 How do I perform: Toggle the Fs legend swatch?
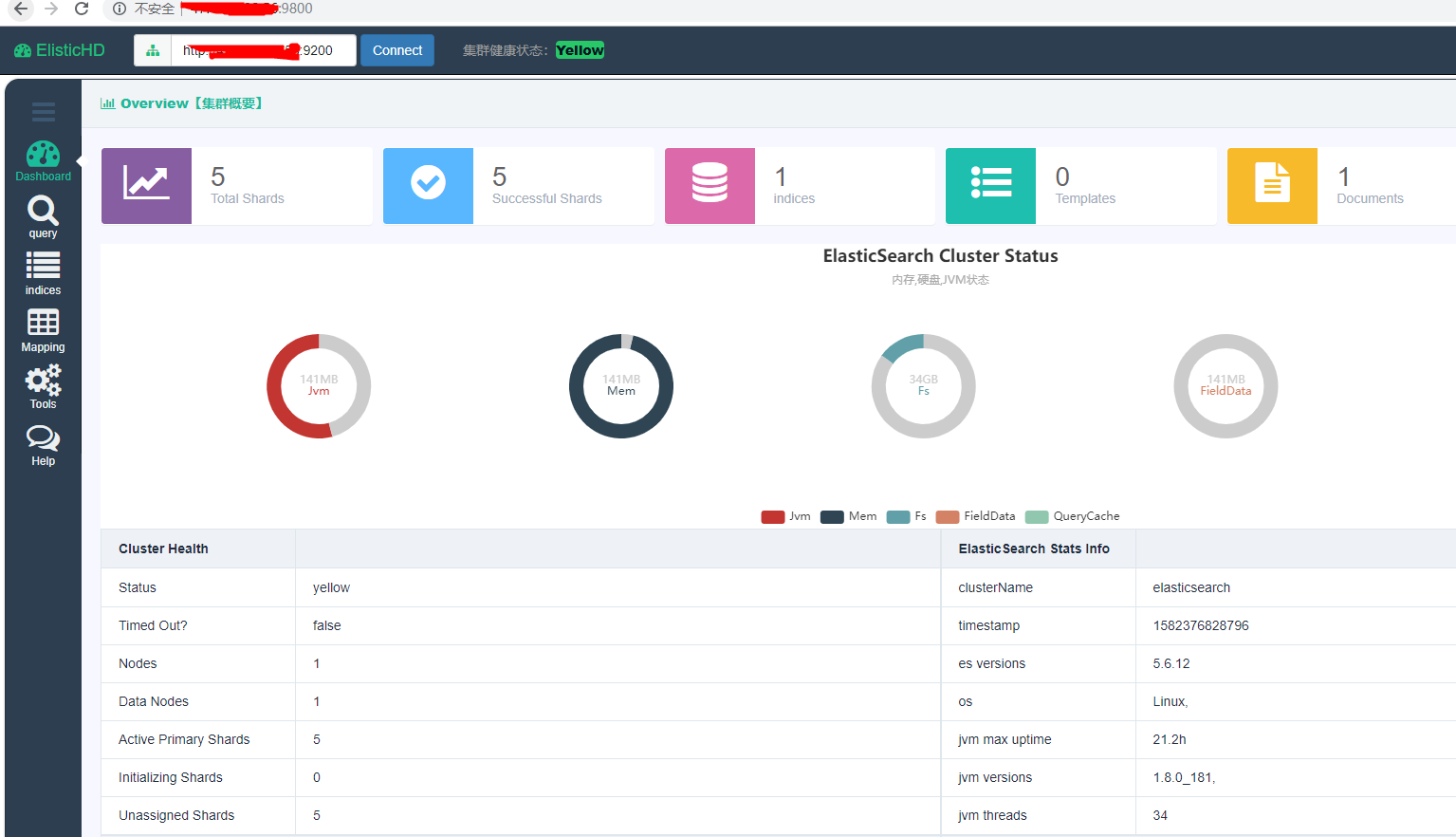point(898,517)
